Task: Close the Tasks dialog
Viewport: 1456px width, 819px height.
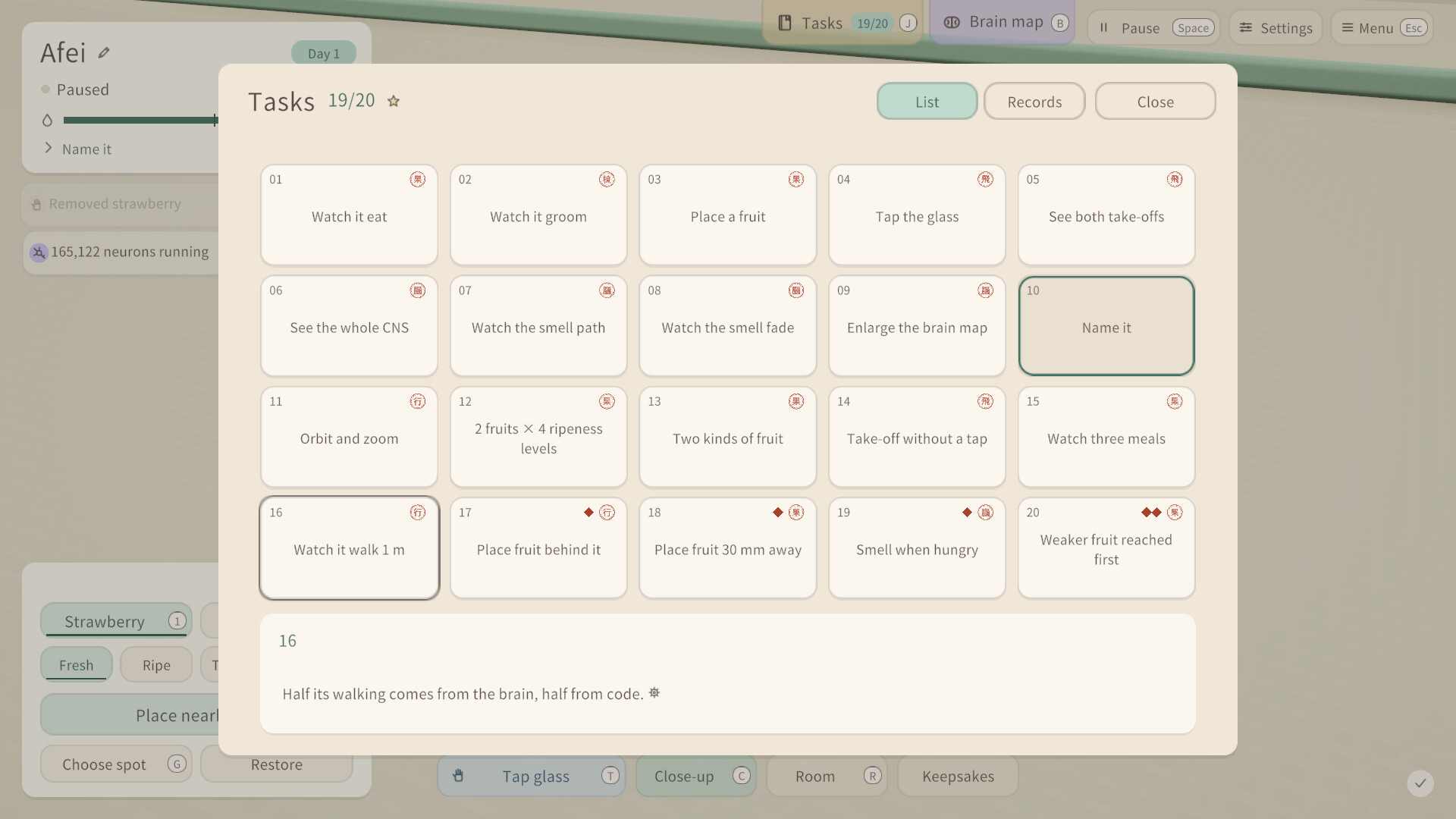Action: tap(1155, 102)
